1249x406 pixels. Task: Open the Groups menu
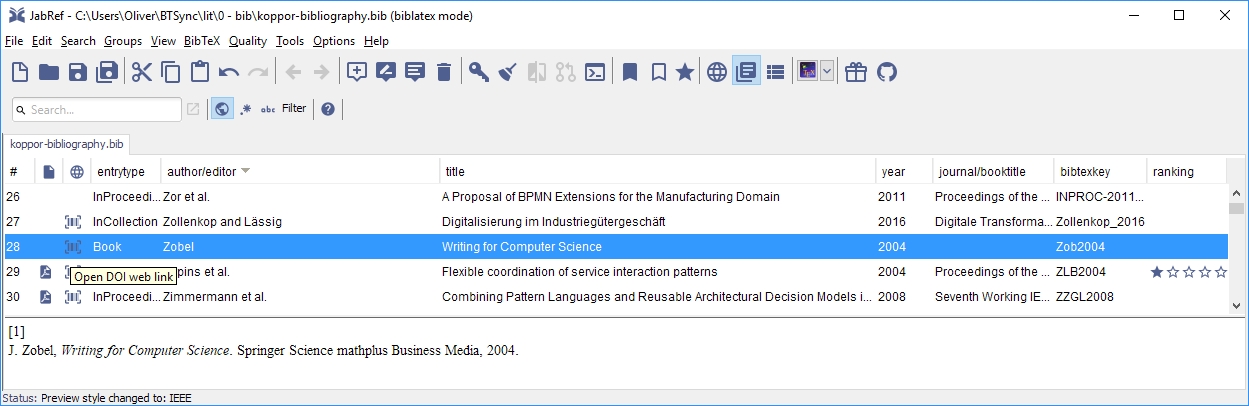click(x=123, y=41)
